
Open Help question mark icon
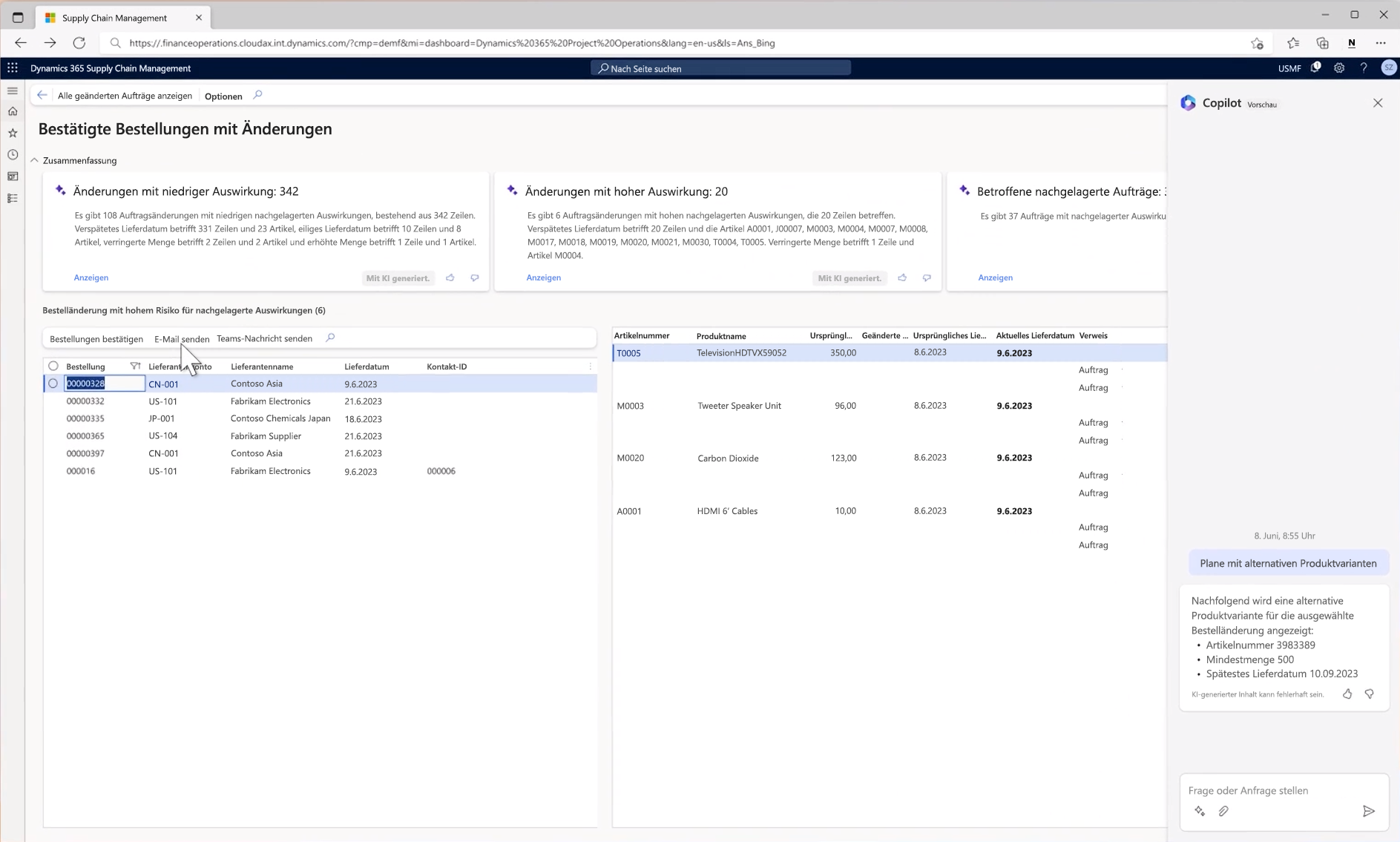[x=1364, y=68]
